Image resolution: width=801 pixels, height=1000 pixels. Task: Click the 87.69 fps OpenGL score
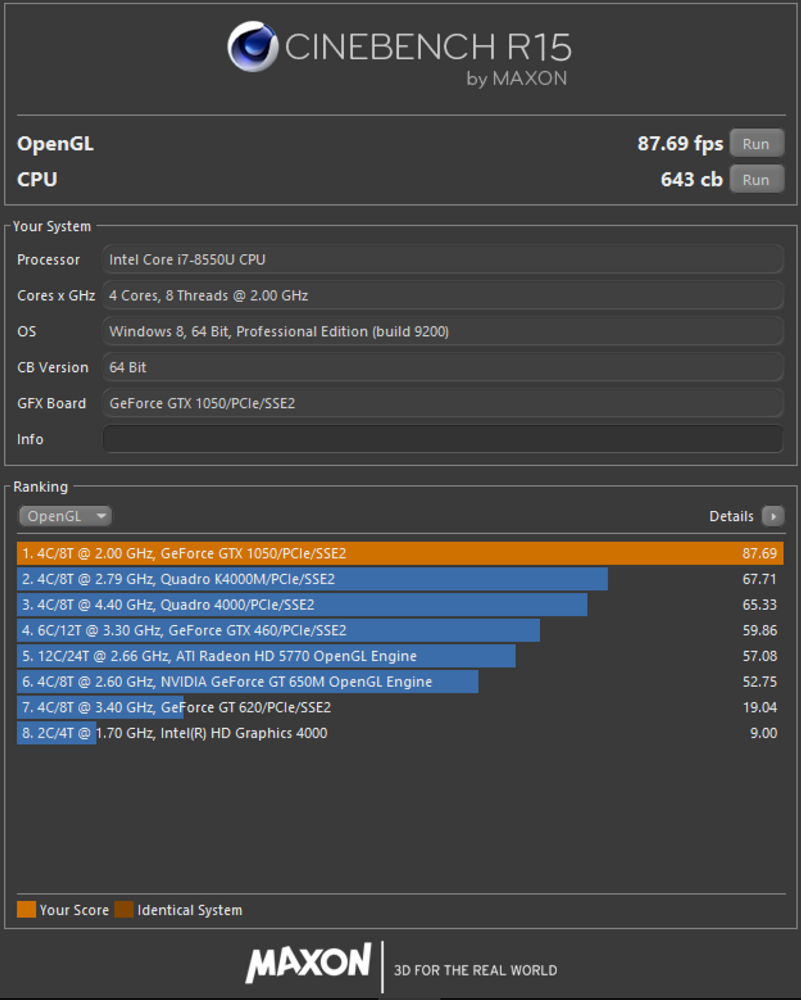(680, 143)
